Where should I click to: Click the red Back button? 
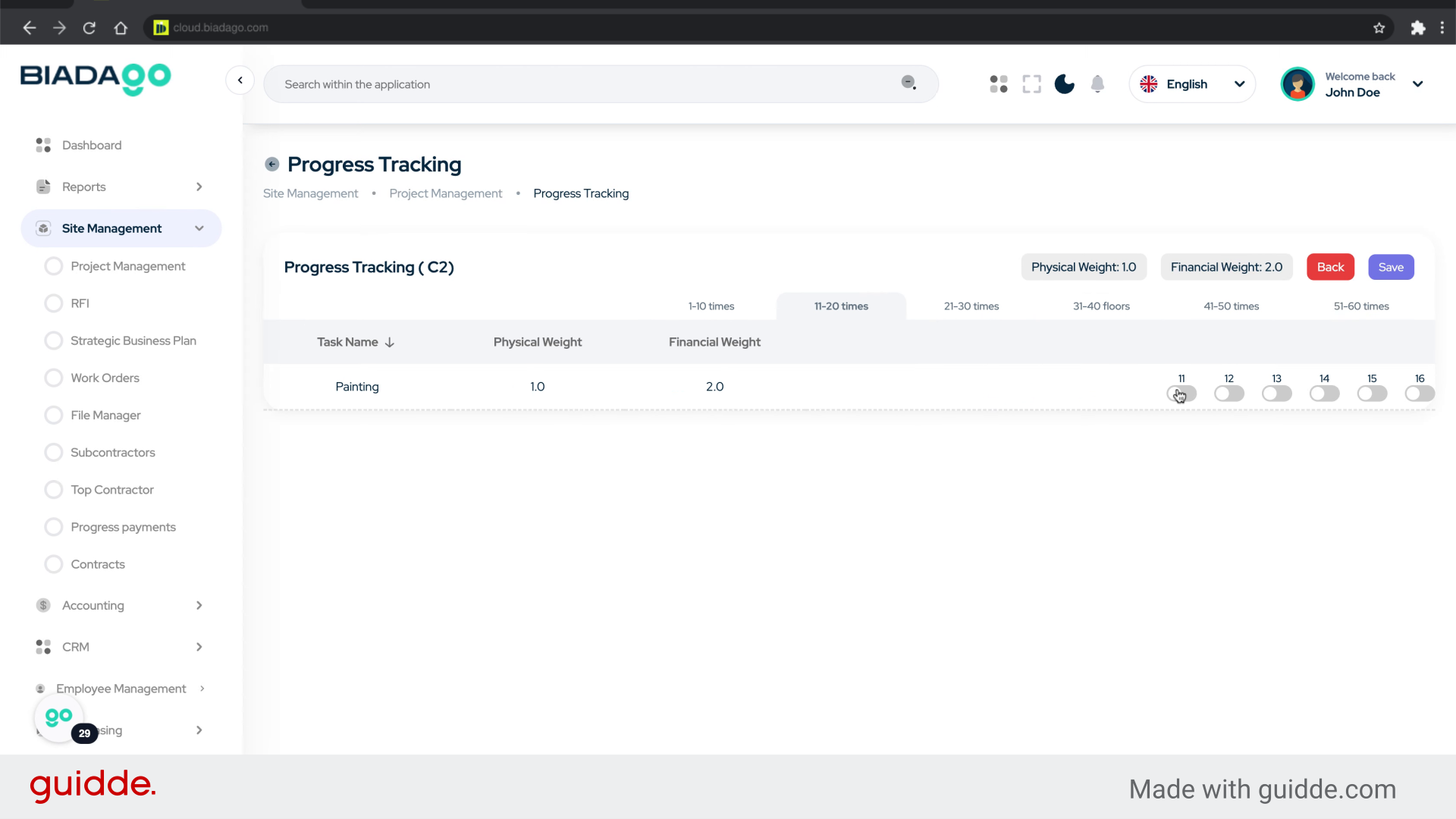click(x=1329, y=267)
